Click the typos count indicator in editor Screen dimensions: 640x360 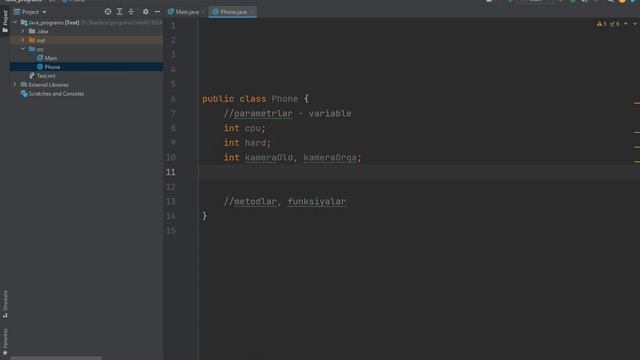point(614,24)
